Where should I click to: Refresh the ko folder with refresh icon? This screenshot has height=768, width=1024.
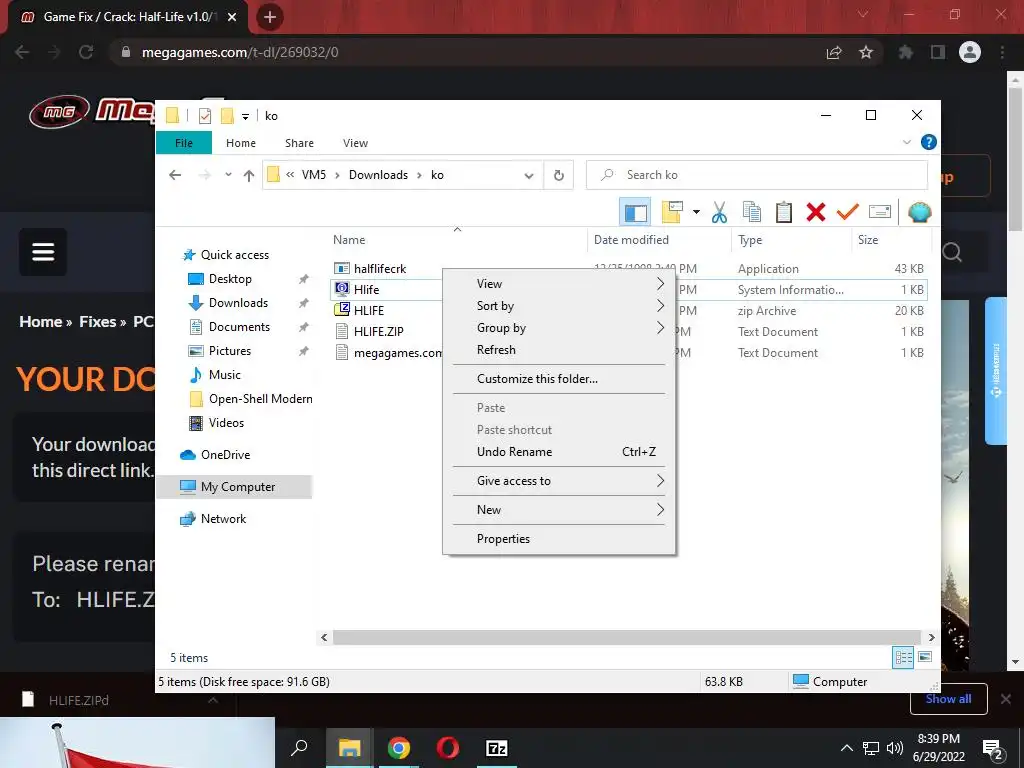click(x=558, y=175)
